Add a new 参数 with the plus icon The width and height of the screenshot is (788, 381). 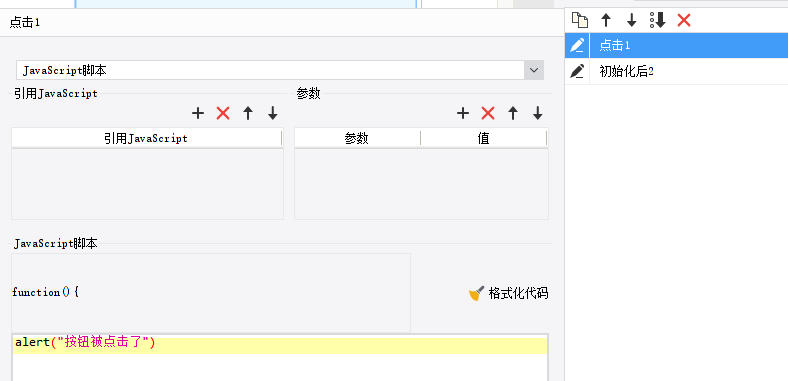463,114
